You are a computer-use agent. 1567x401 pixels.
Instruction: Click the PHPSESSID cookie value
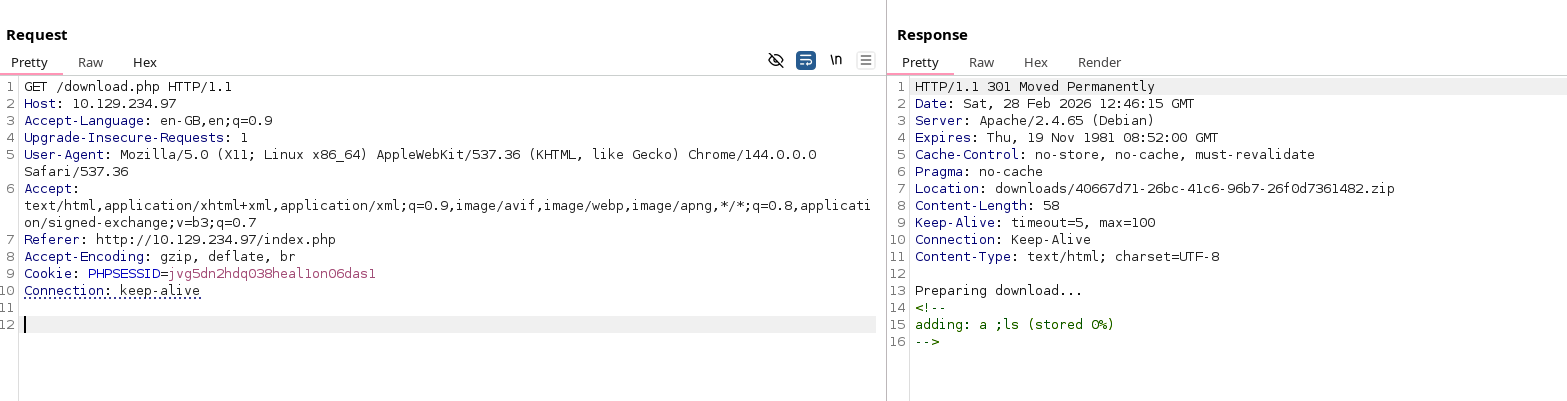point(272,274)
